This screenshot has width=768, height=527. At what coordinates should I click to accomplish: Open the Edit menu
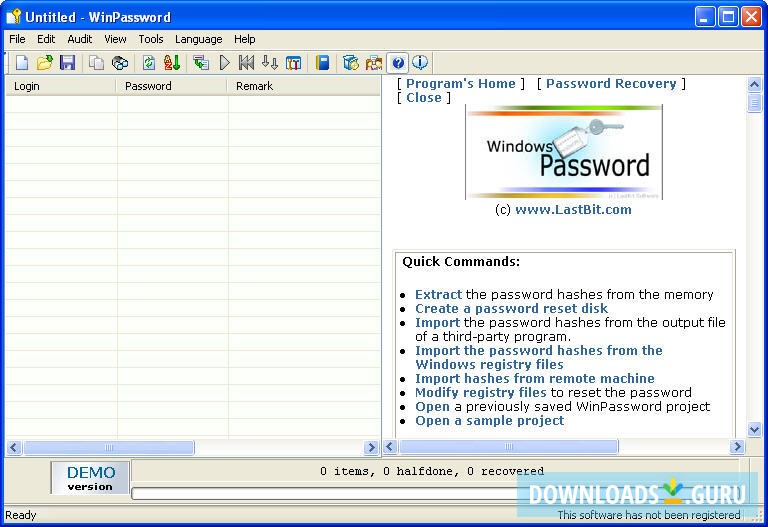click(46, 39)
